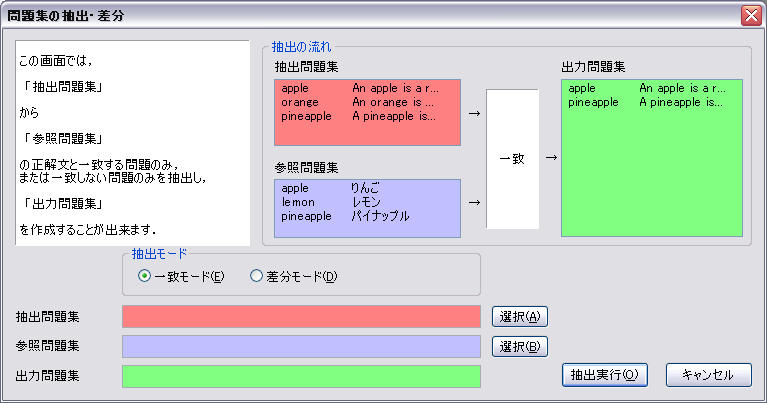The height and width of the screenshot is (403, 767).
Task: Switch to 差分モード(D) radio option
Action: tap(256, 276)
